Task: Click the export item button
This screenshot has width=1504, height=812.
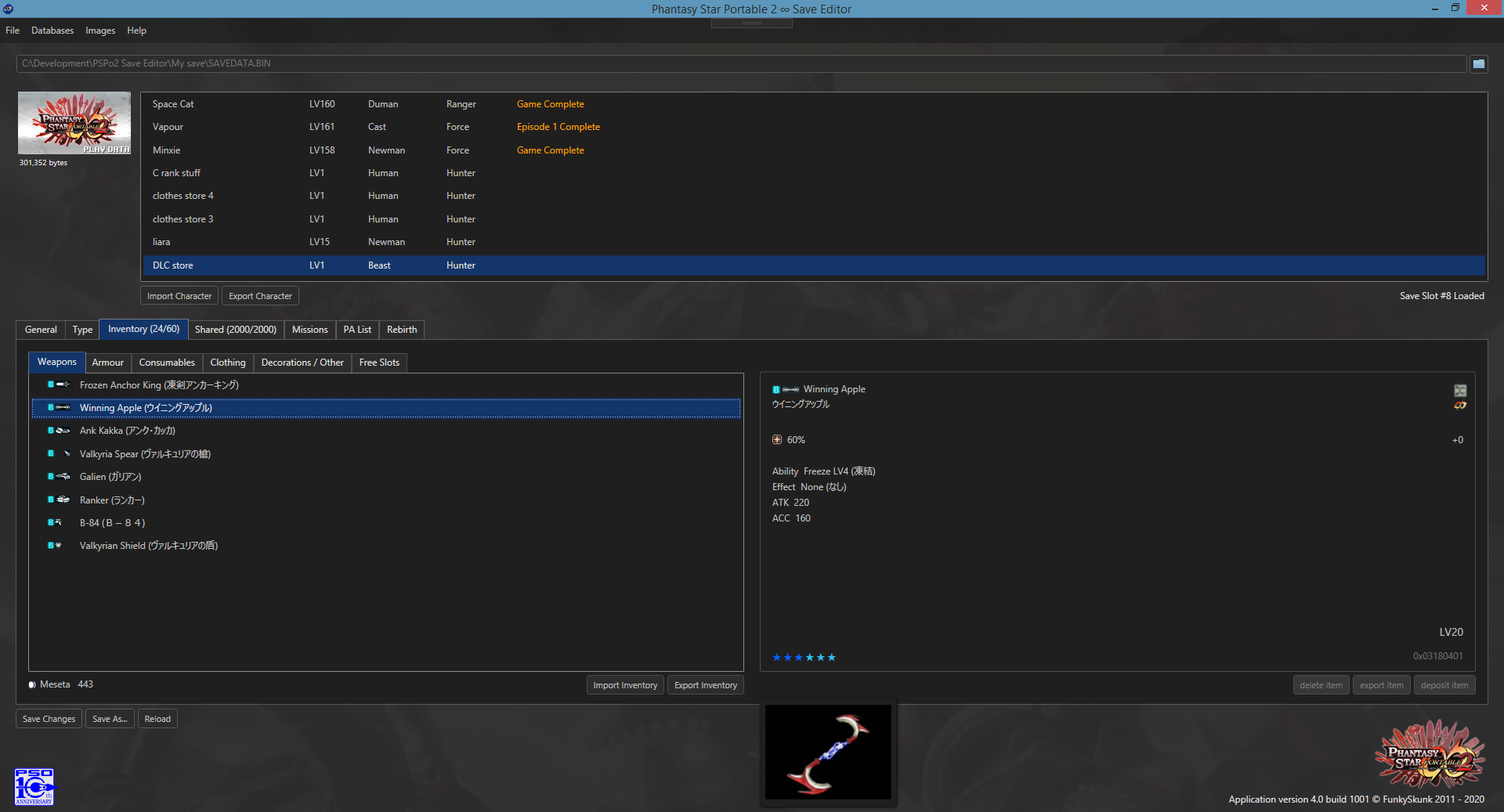Action: pos(1382,685)
